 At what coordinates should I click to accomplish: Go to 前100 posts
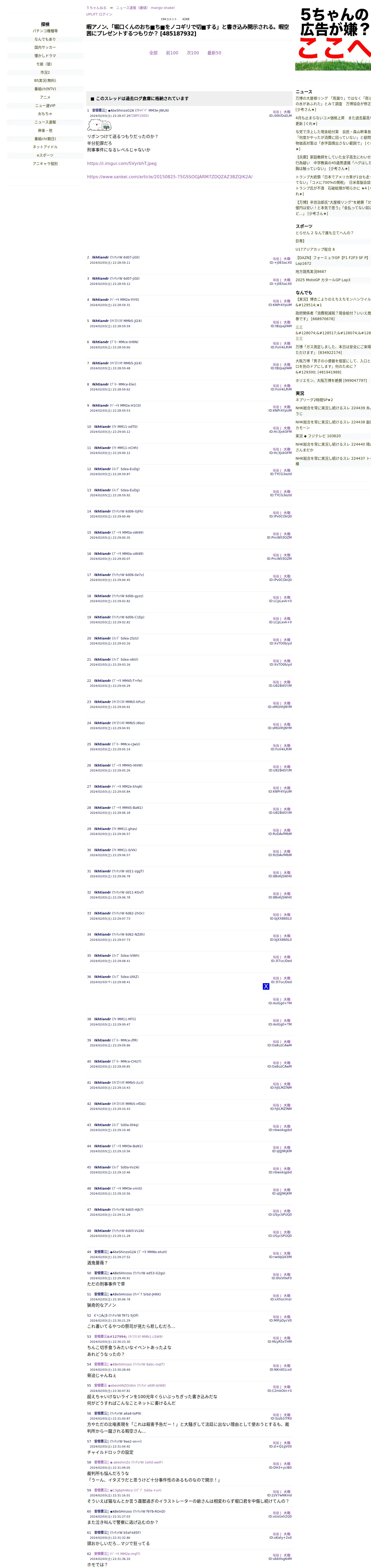click(172, 53)
